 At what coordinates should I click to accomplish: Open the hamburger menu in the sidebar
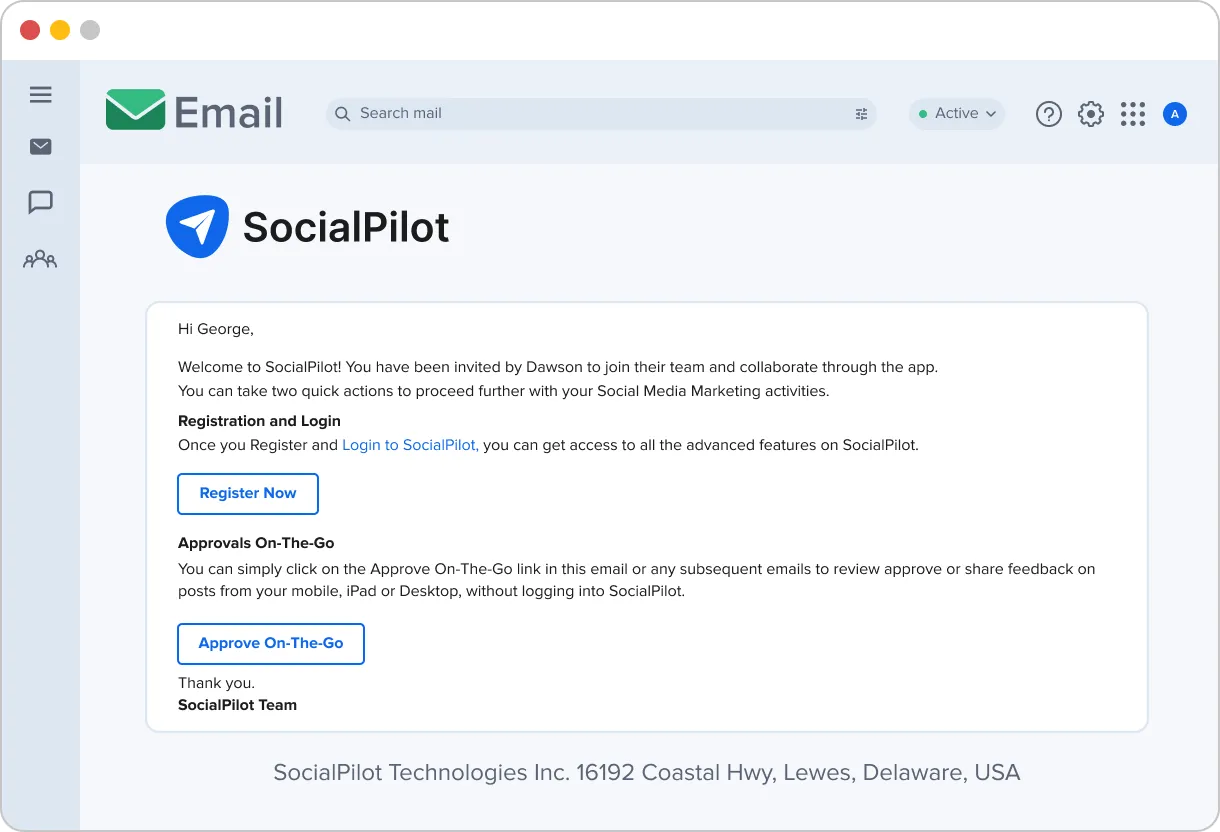pyautogui.click(x=40, y=95)
